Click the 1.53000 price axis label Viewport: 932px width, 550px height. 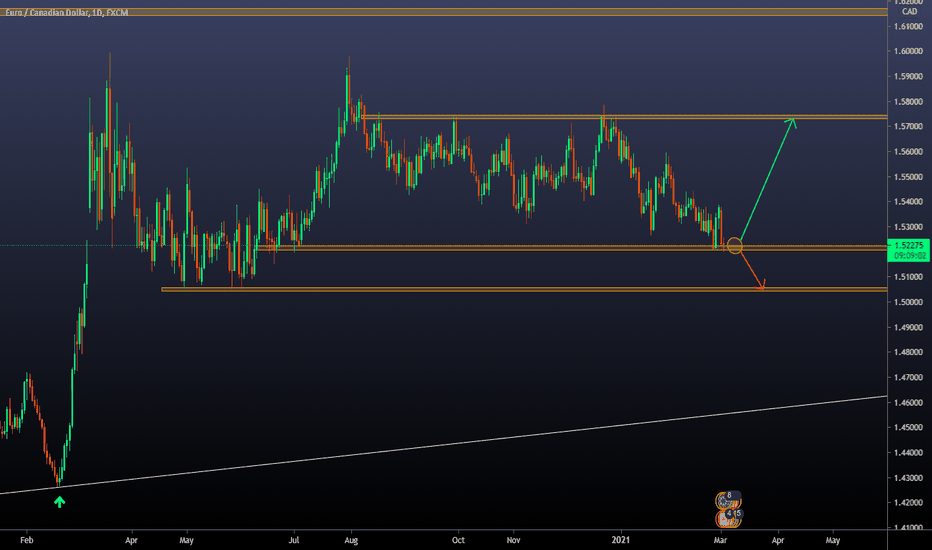[908, 227]
